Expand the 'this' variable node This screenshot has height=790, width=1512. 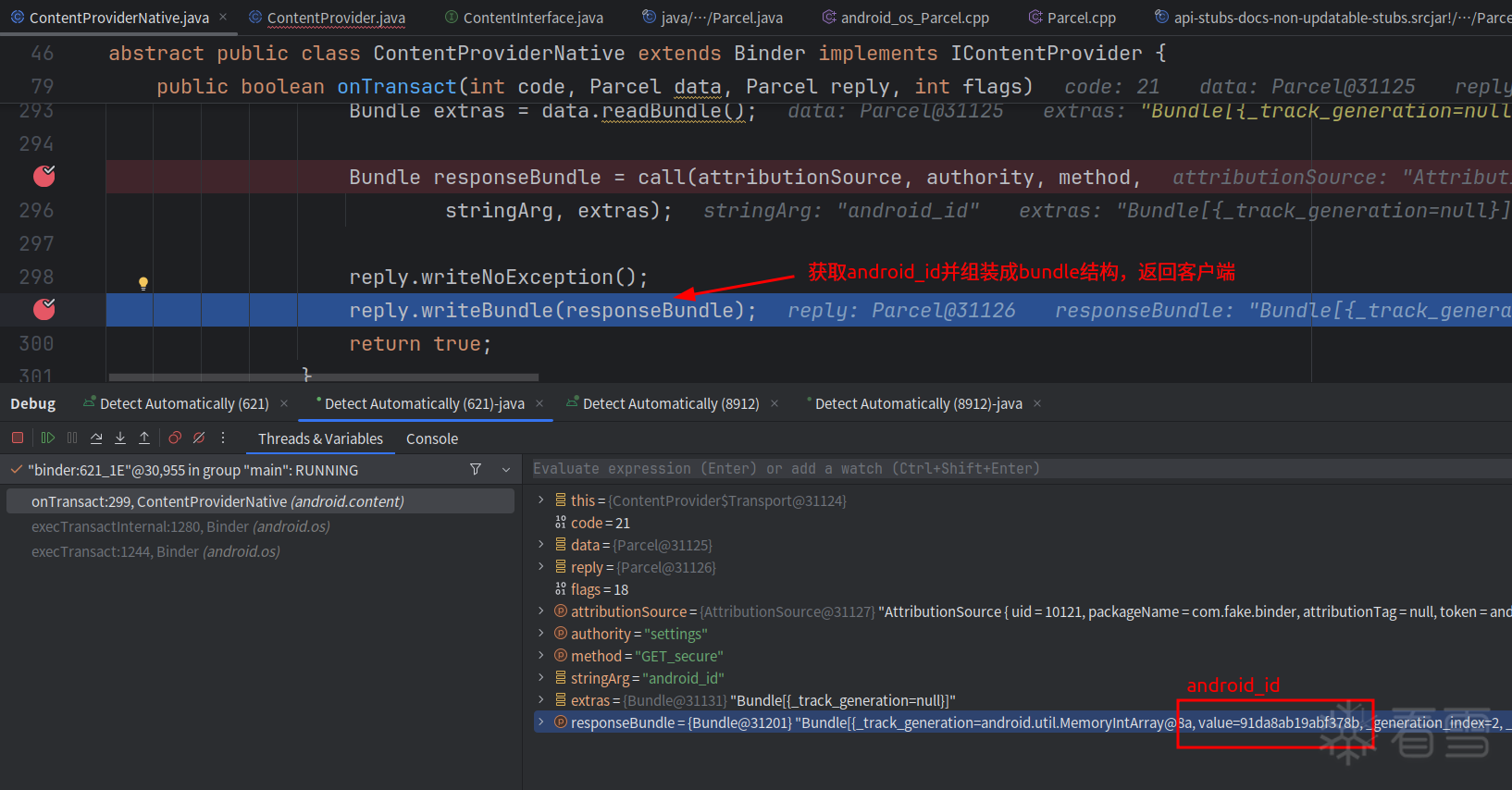pyautogui.click(x=541, y=500)
